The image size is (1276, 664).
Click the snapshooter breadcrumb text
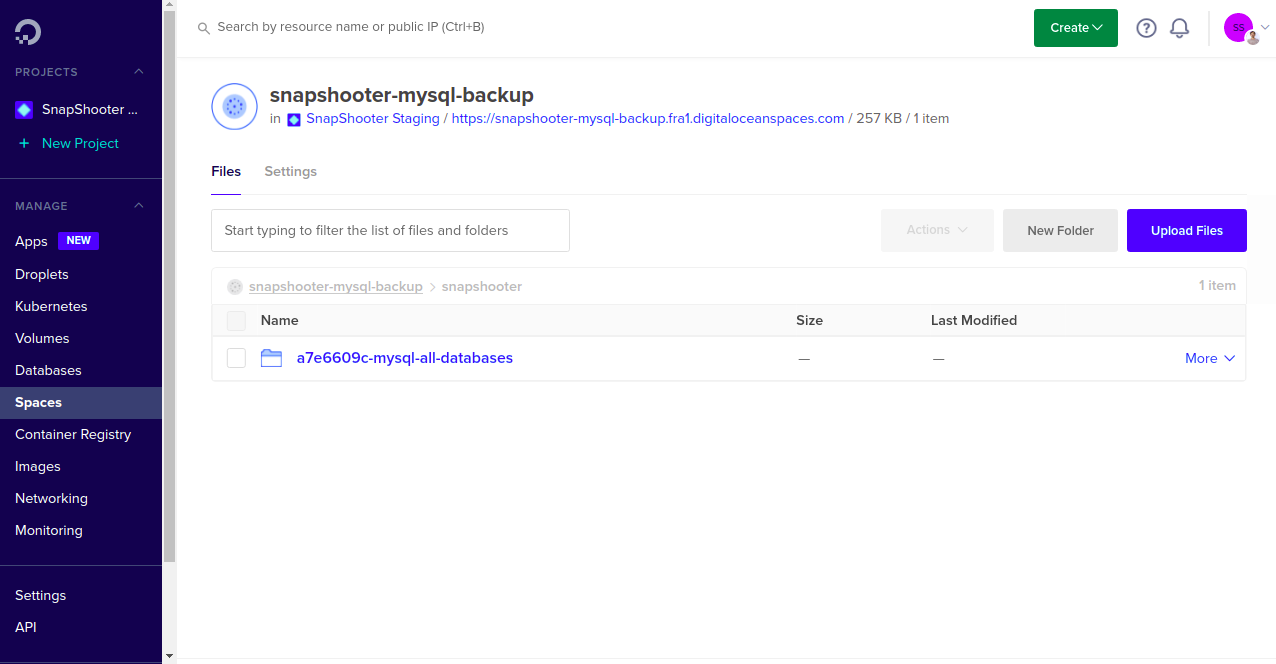pyautogui.click(x=482, y=286)
